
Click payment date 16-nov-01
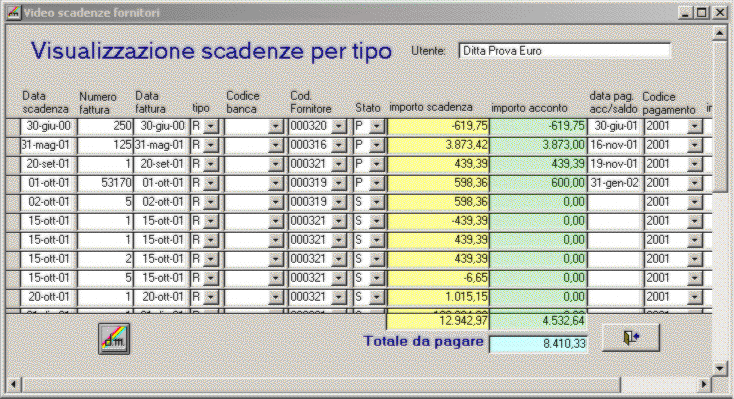[614, 146]
